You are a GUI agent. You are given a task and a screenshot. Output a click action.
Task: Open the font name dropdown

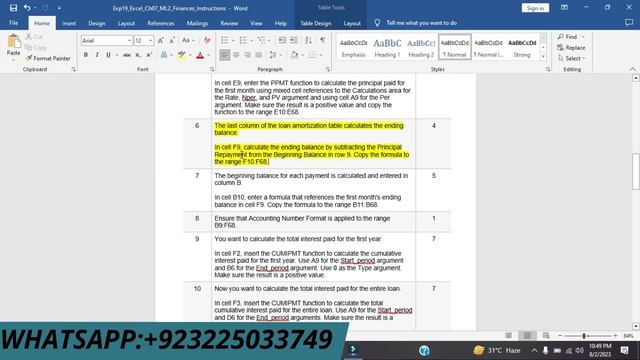click(129, 40)
